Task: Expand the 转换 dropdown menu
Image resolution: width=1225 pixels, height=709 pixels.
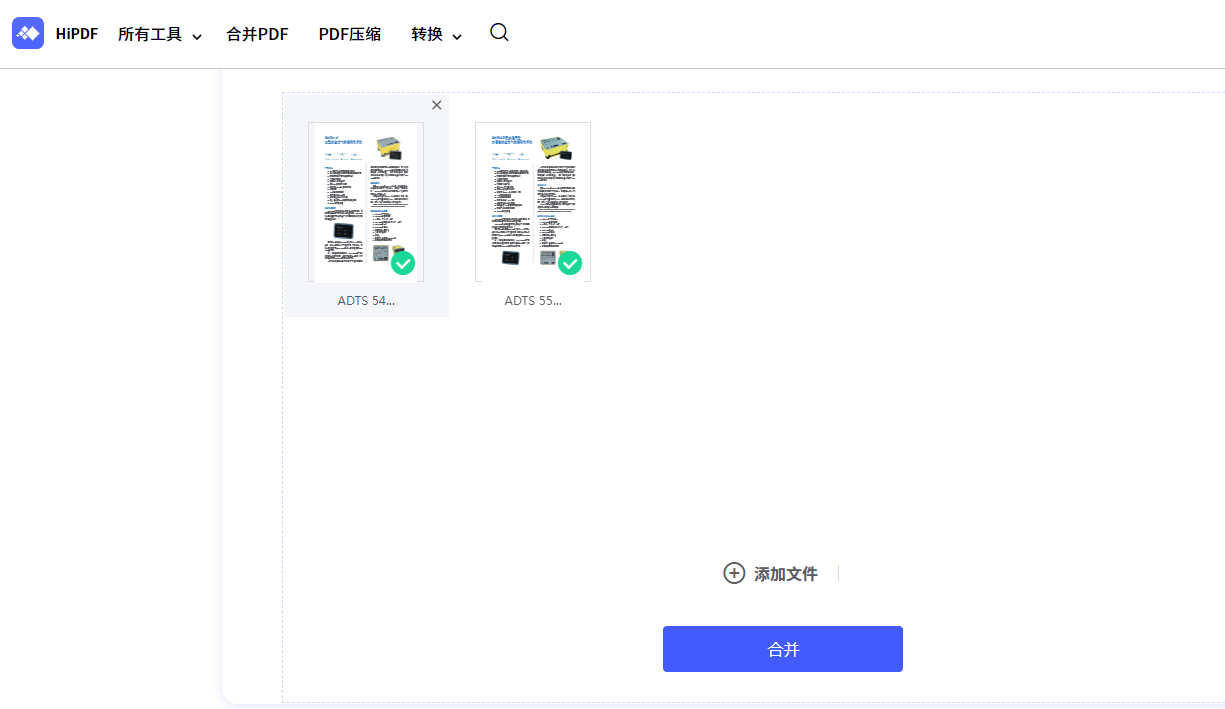Action: coord(436,33)
